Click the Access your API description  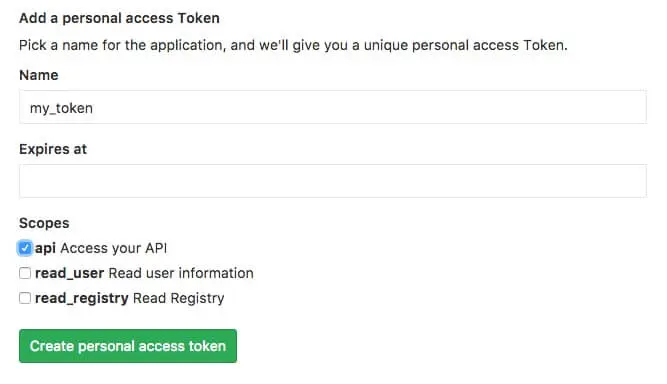click(114, 248)
